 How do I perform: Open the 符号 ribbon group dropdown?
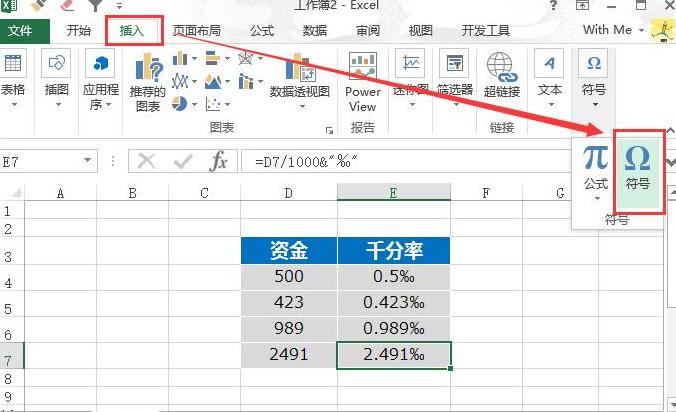(x=594, y=78)
